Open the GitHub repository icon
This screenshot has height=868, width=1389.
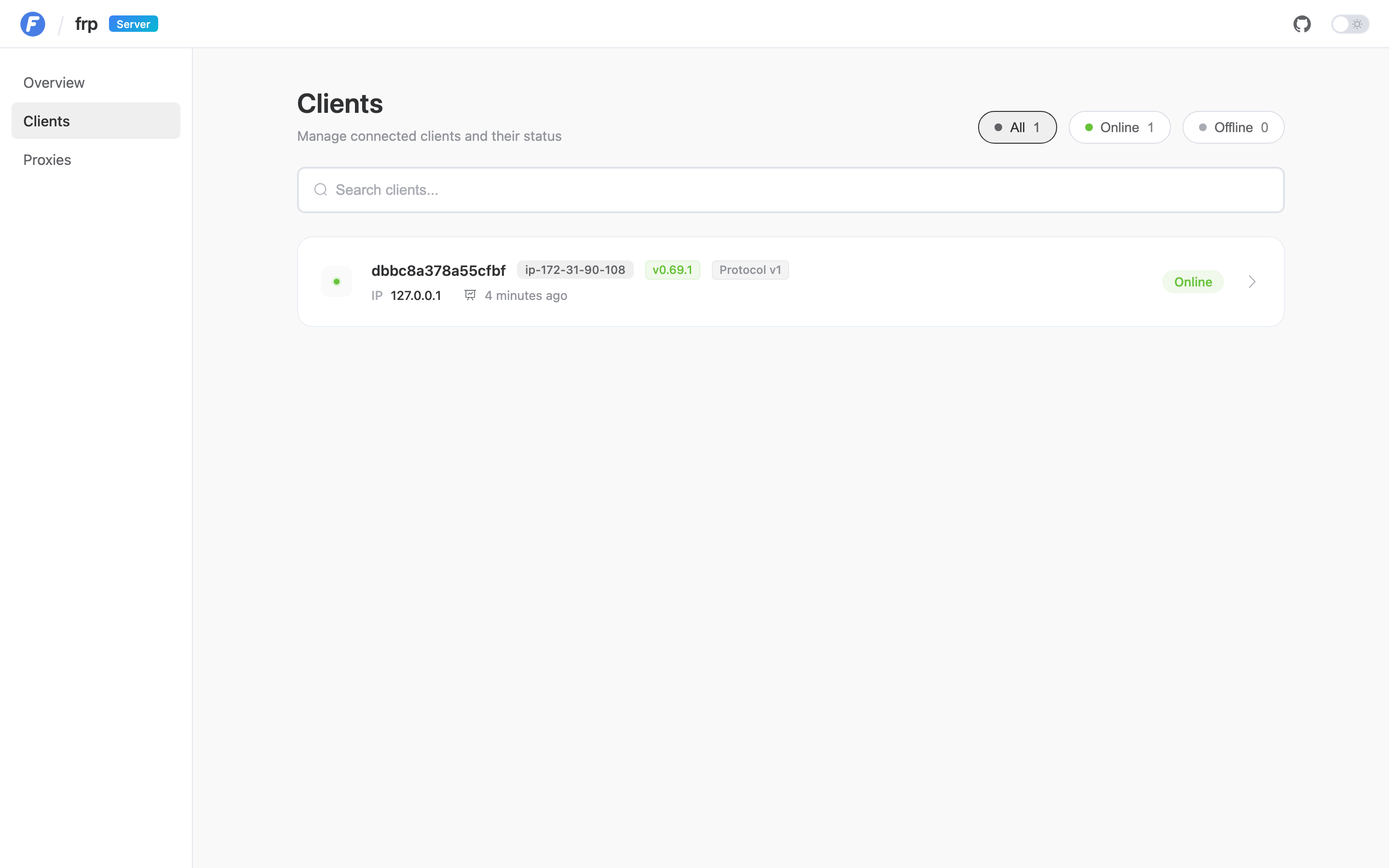(1302, 24)
